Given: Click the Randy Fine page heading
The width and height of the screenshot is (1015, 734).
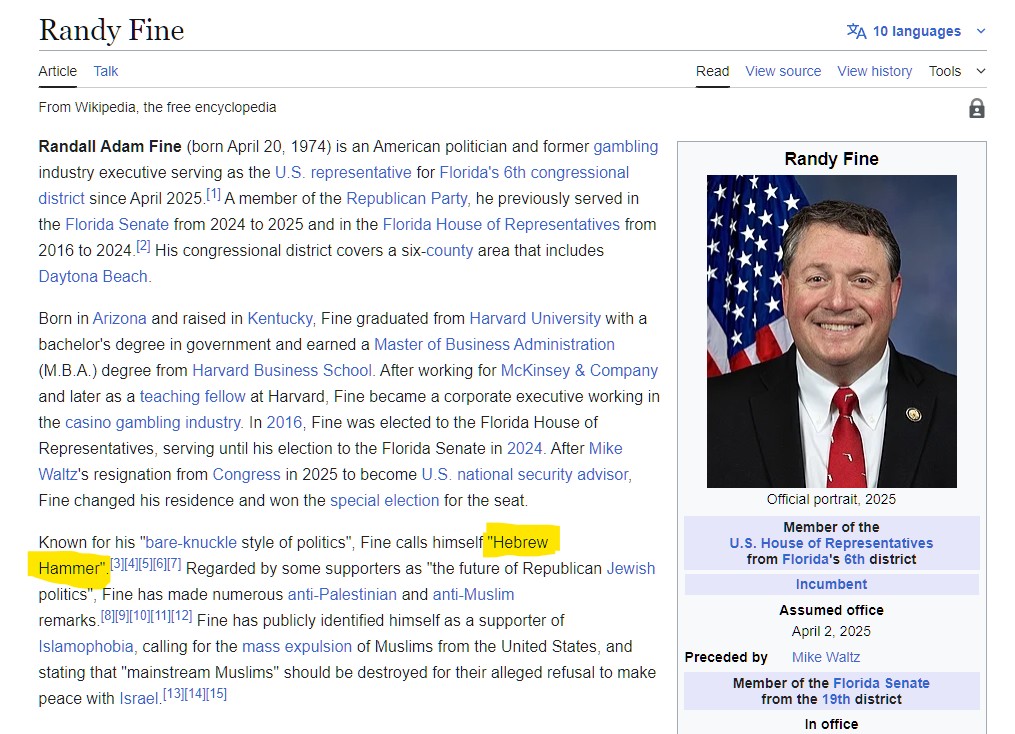Looking at the screenshot, I should tap(111, 30).
